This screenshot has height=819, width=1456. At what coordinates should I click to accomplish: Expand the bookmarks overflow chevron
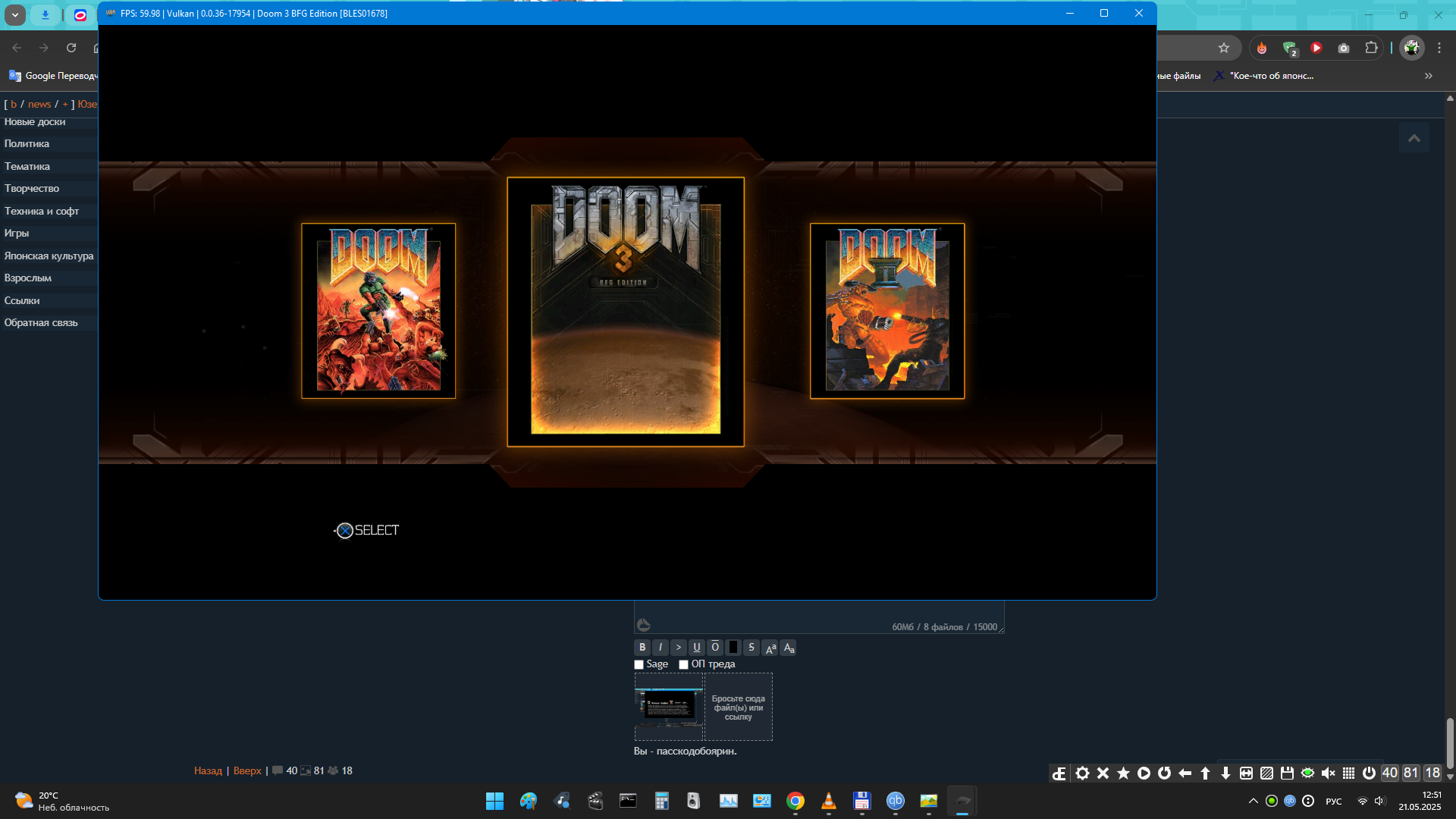tap(1429, 76)
